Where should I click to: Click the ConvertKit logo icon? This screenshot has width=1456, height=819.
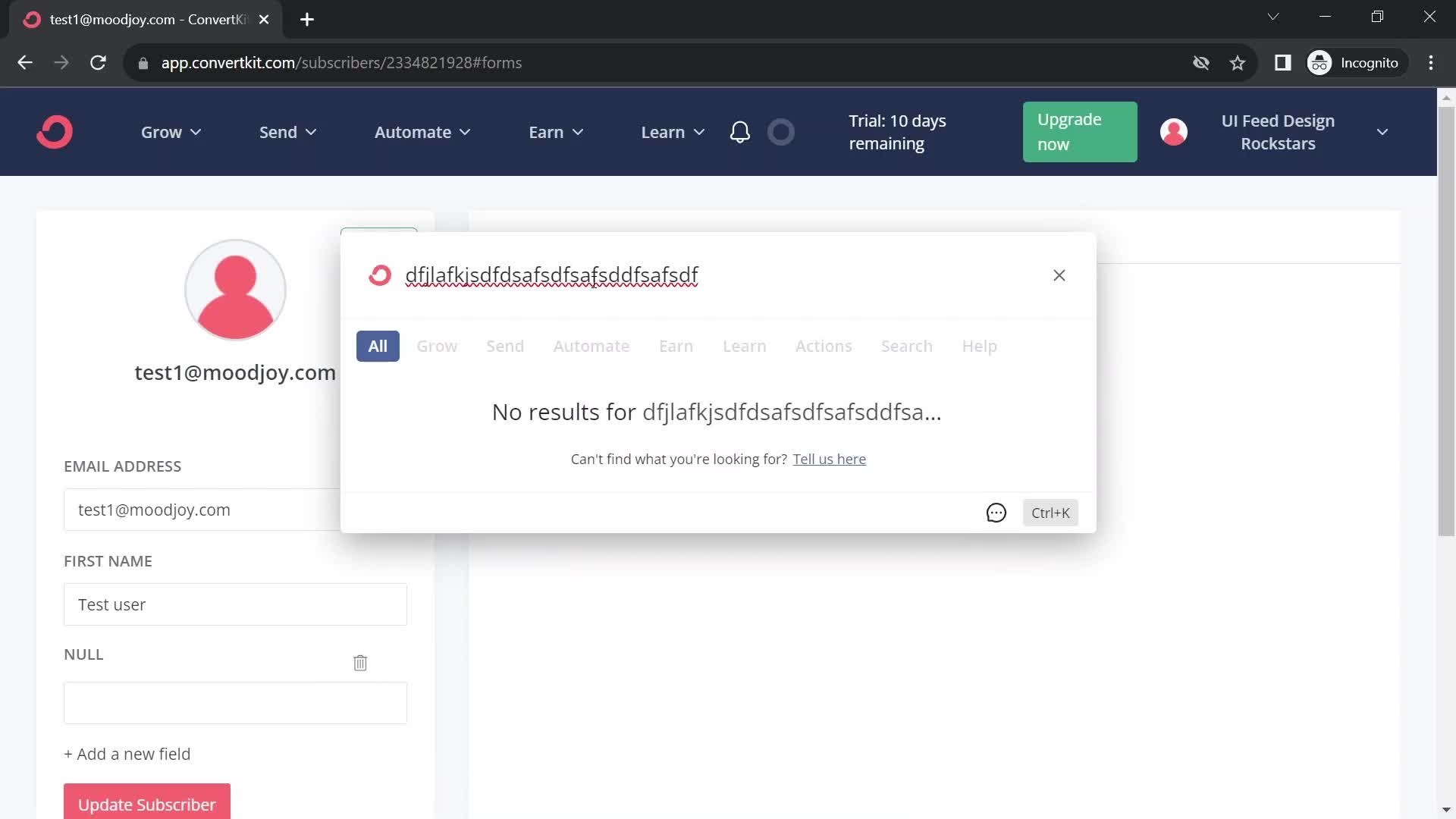point(54,131)
